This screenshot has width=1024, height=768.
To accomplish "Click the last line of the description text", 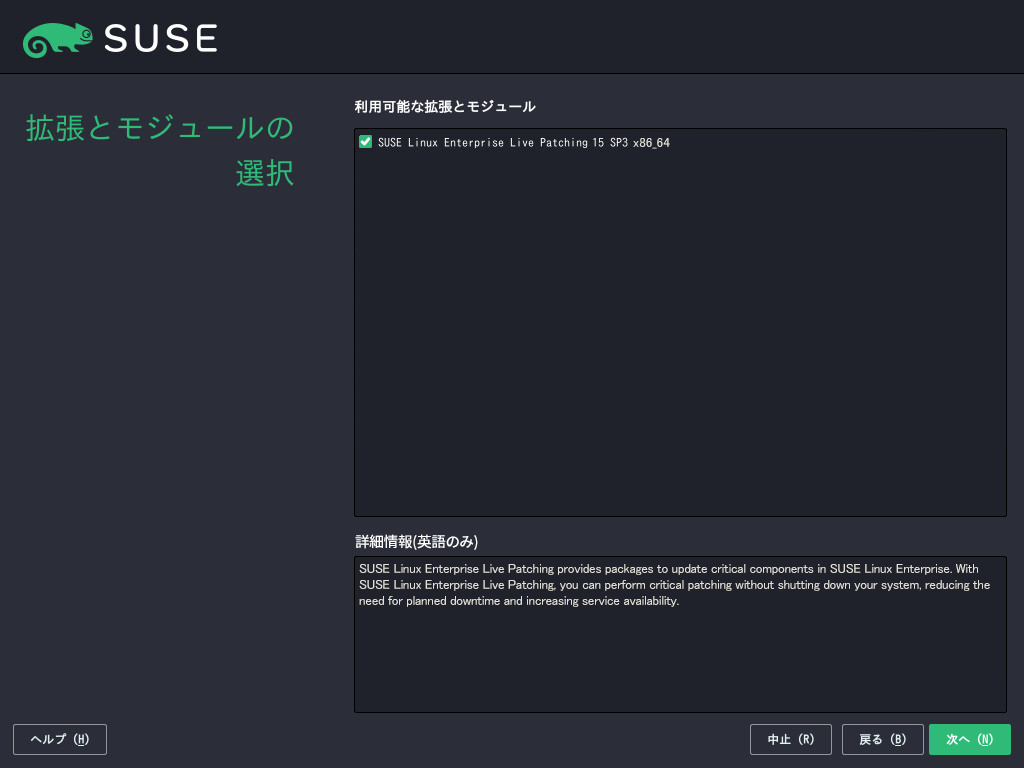I will [518, 601].
